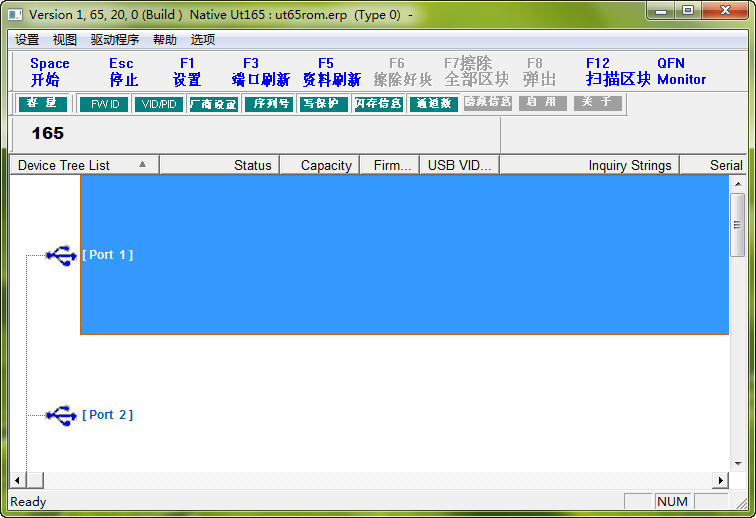Image resolution: width=756 pixels, height=518 pixels.
Task: Click the Port 2 USB icon
Action: (61, 415)
